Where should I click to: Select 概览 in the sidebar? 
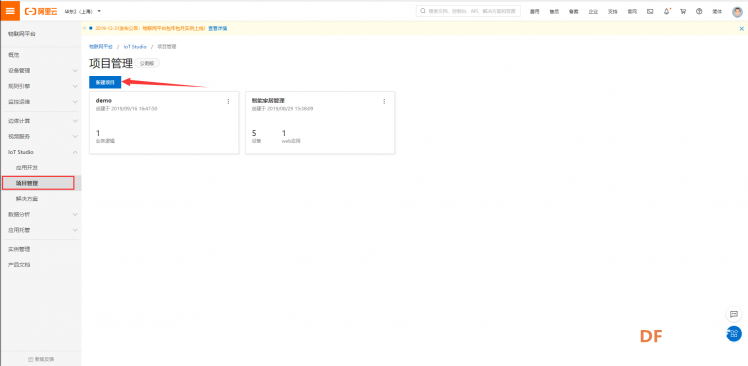(x=13, y=55)
